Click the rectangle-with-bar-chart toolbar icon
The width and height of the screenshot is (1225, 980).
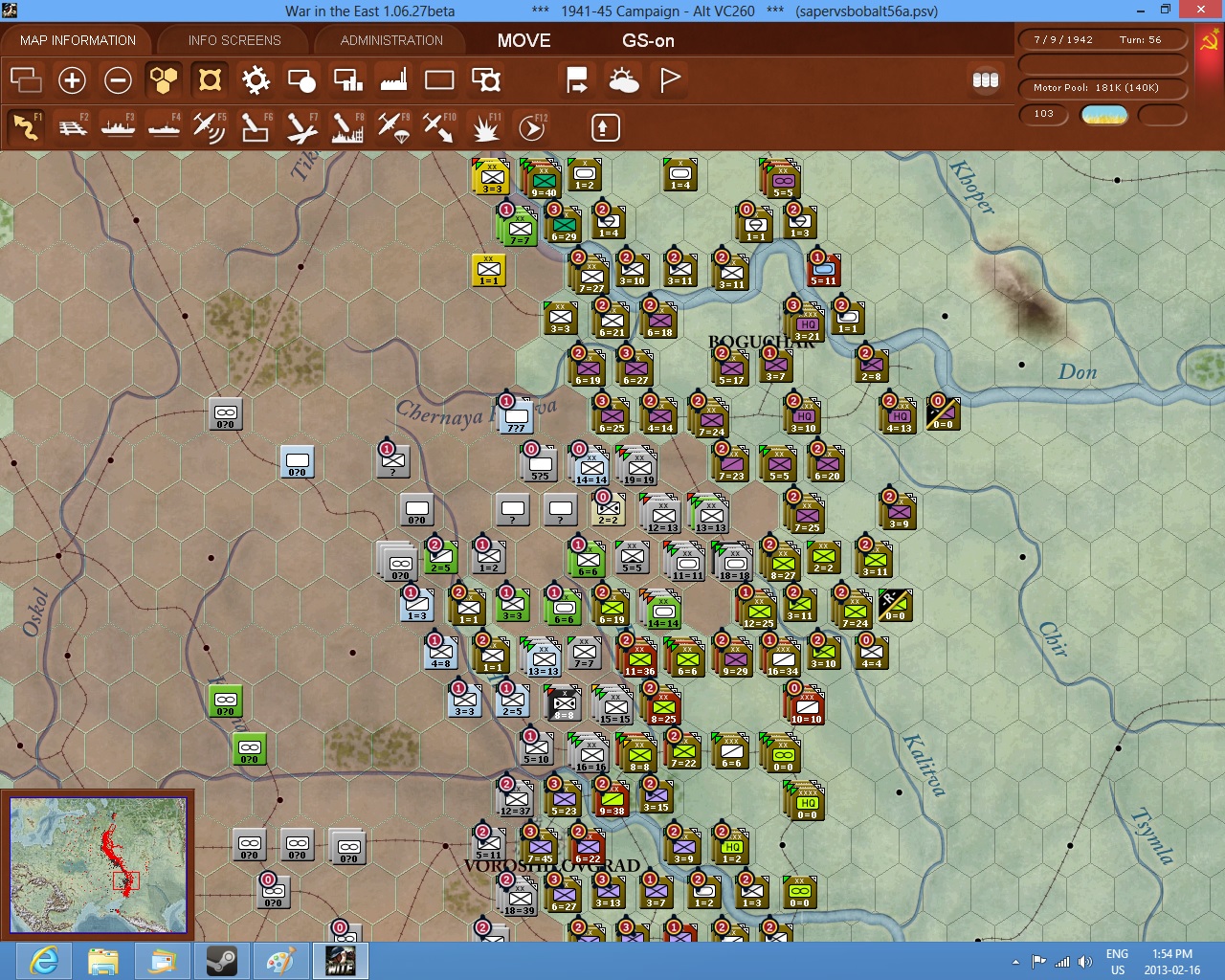[347, 79]
